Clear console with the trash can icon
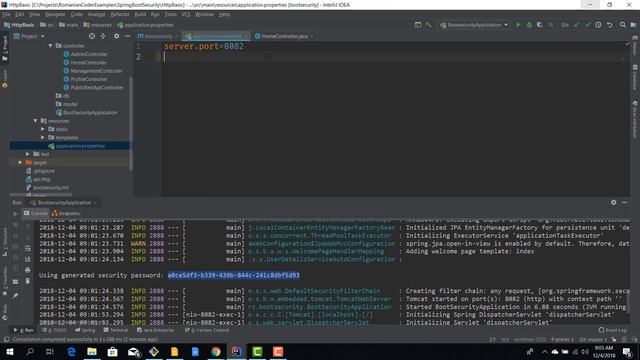This screenshot has height=360, width=640. tap(28, 281)
